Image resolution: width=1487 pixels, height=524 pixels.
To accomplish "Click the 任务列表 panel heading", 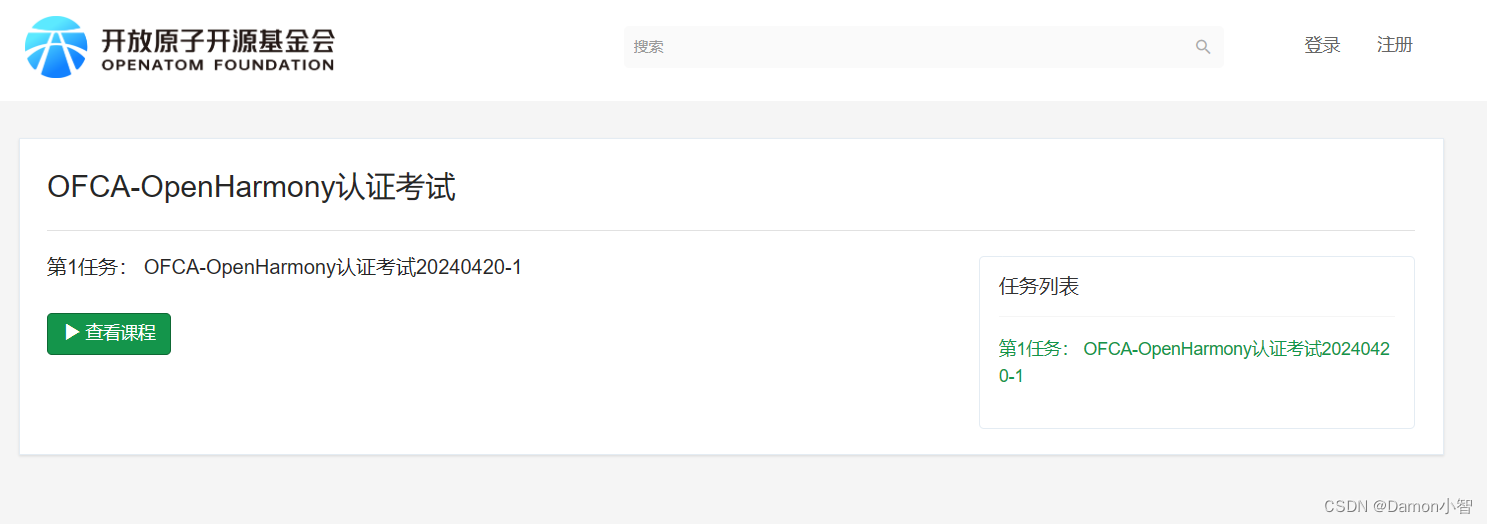I will point(1039,287).
